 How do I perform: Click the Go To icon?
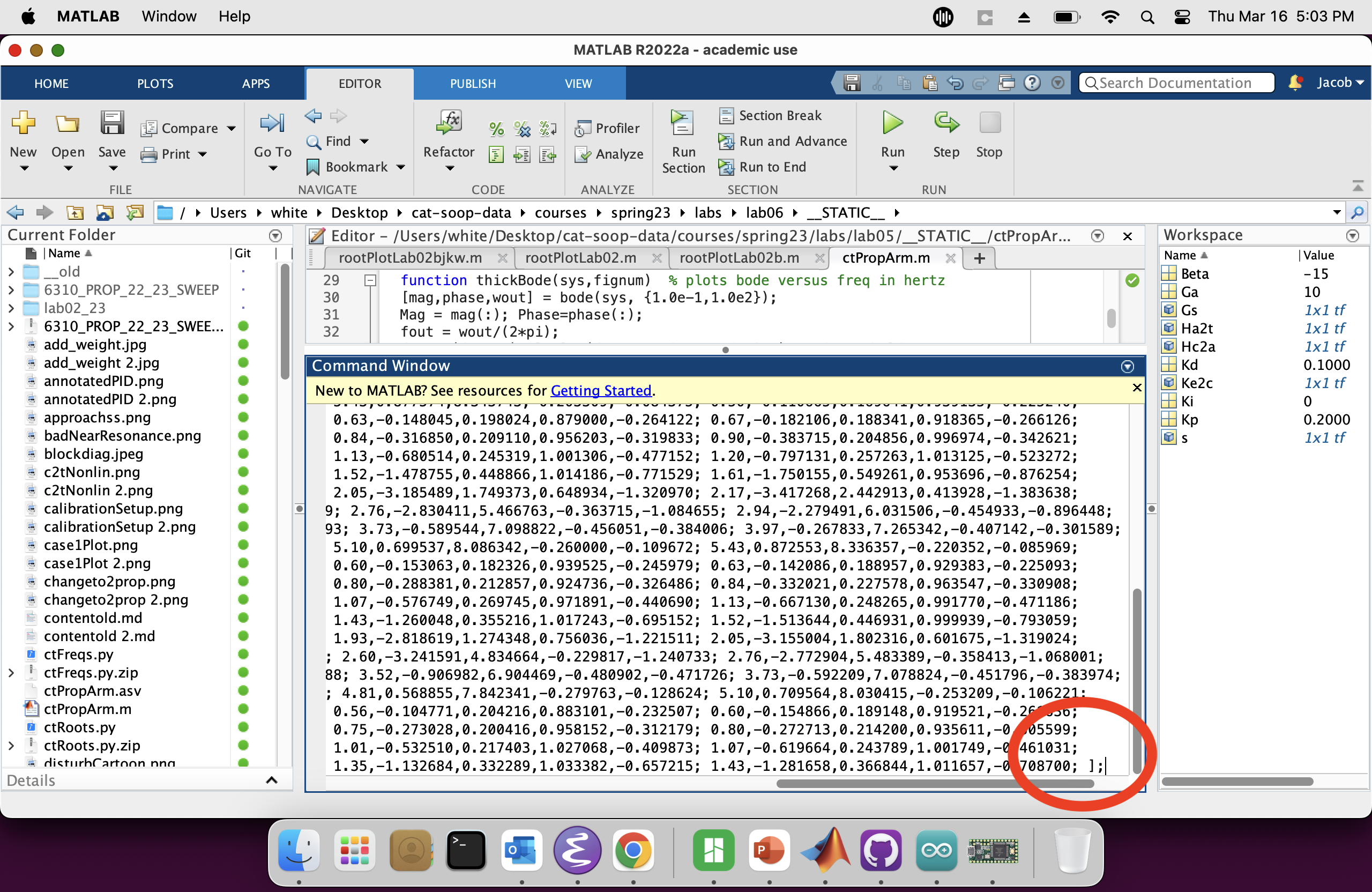pos(272,123)
